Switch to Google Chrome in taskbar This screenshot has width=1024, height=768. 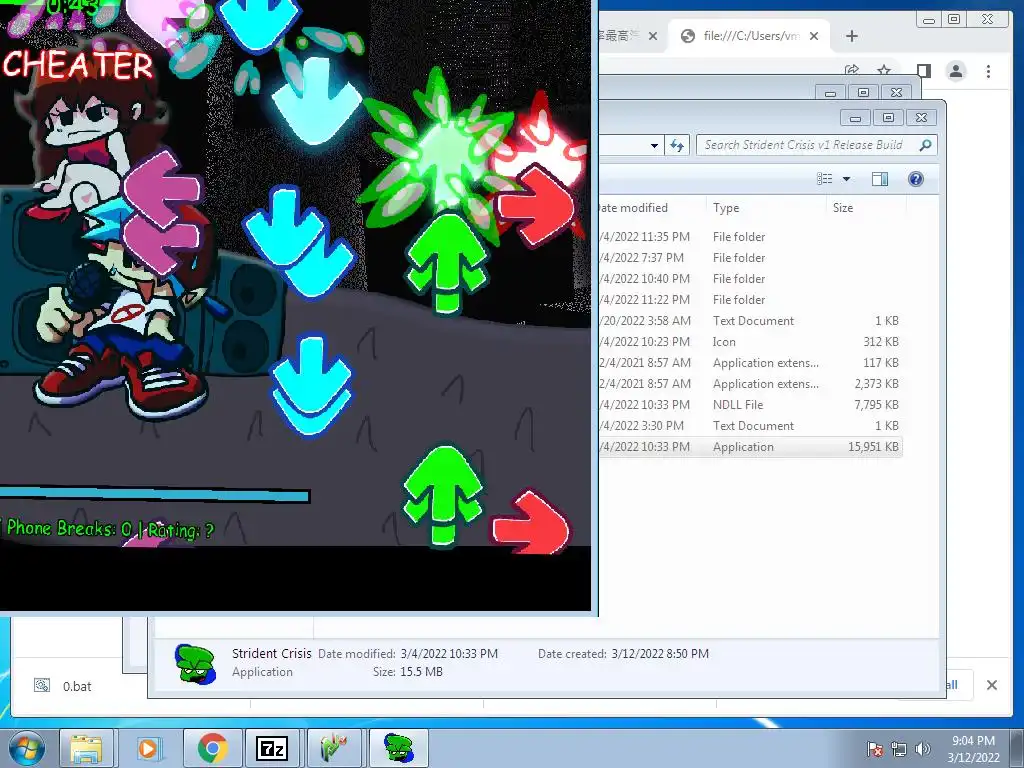[x=212, y=748]
